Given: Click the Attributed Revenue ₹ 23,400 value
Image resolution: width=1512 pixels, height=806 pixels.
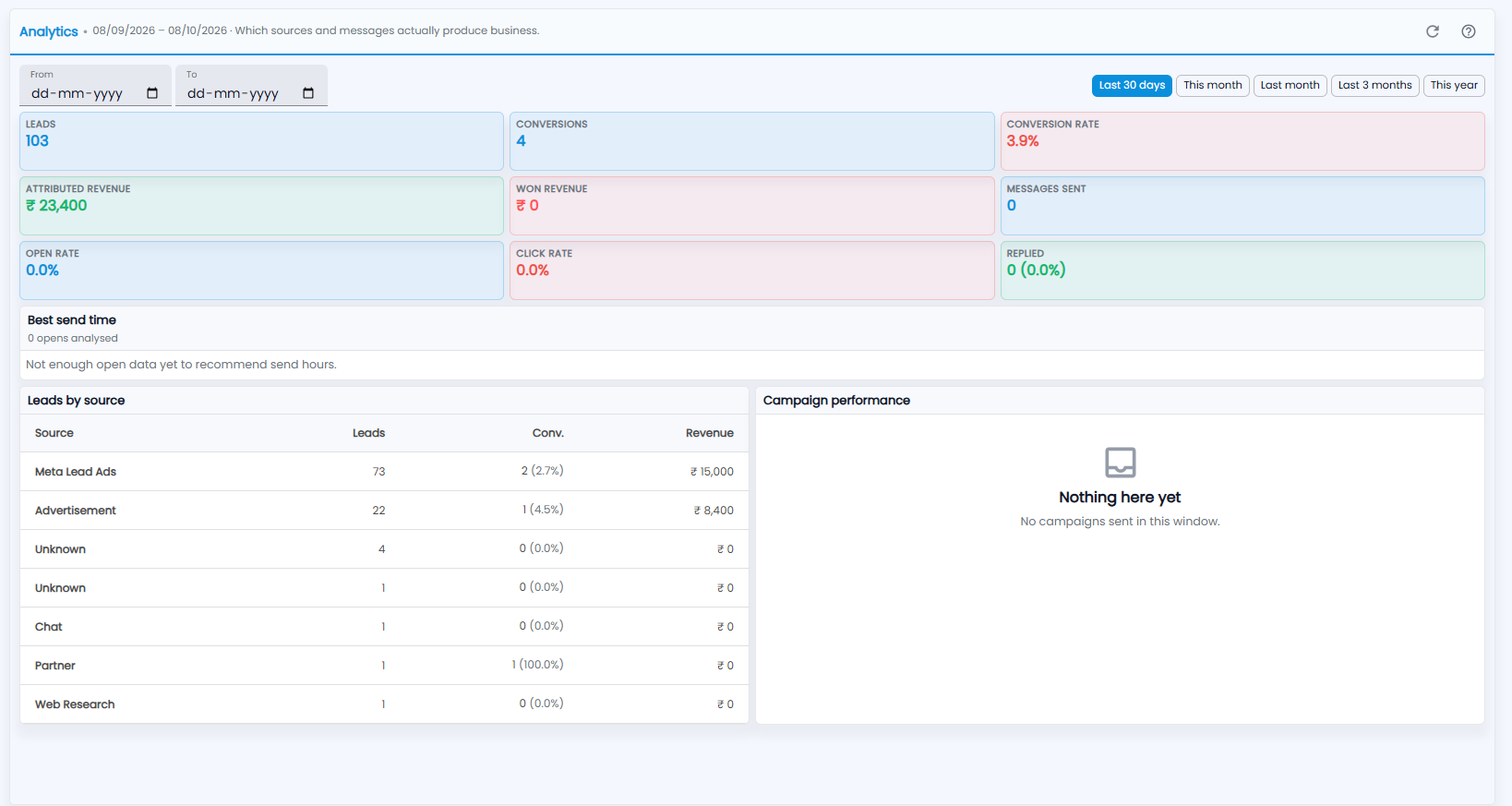Looking at the screenshot, I should coord(56,206).
